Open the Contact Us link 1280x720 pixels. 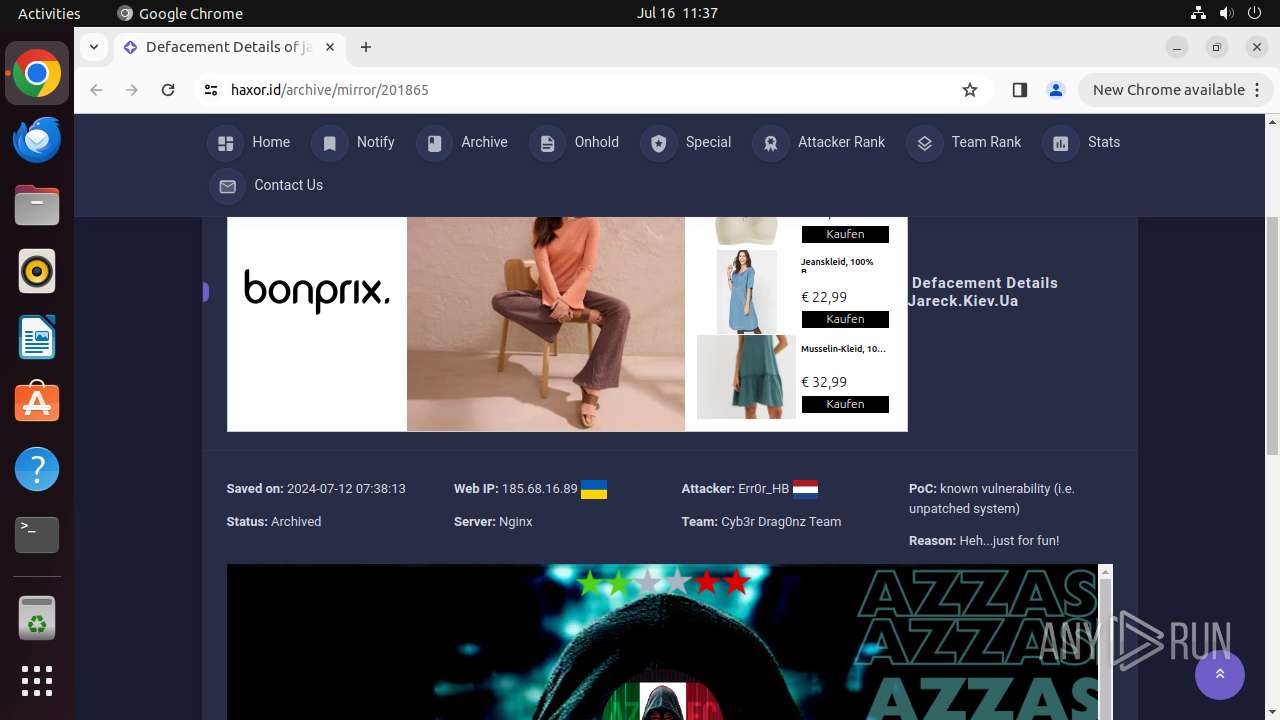coord(288,185)
